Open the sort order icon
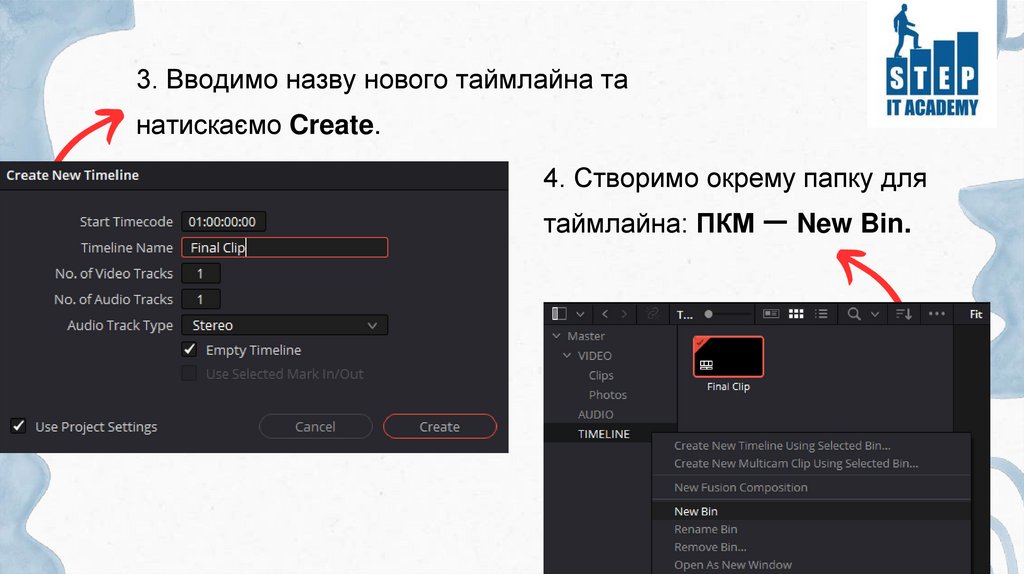This screenshot has height=574, width=1024. (x=904, y=314)
